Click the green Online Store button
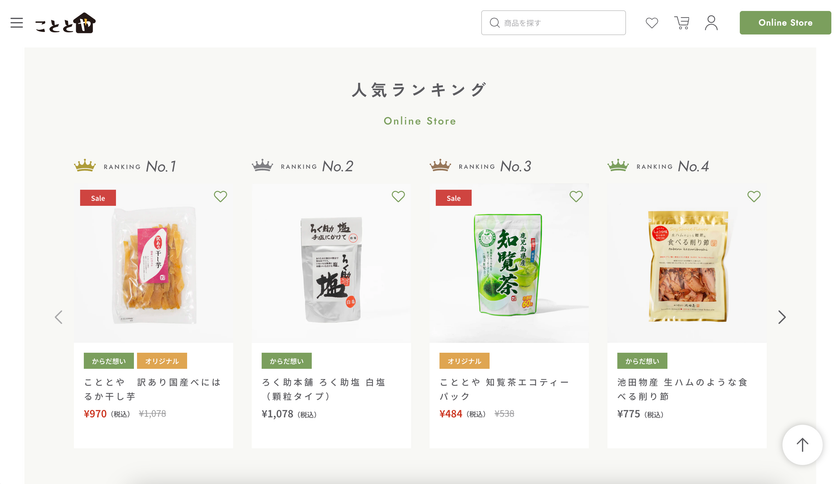840x484 pixels. (x=785, y=23)
